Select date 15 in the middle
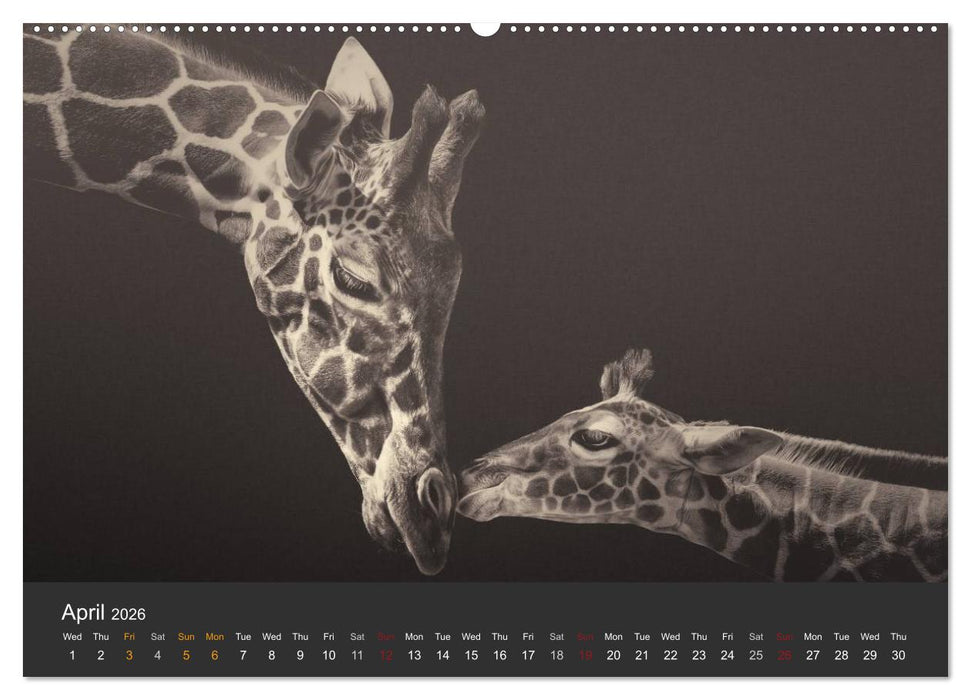This screenshot has height=700, width=971. tap(470, 652)
